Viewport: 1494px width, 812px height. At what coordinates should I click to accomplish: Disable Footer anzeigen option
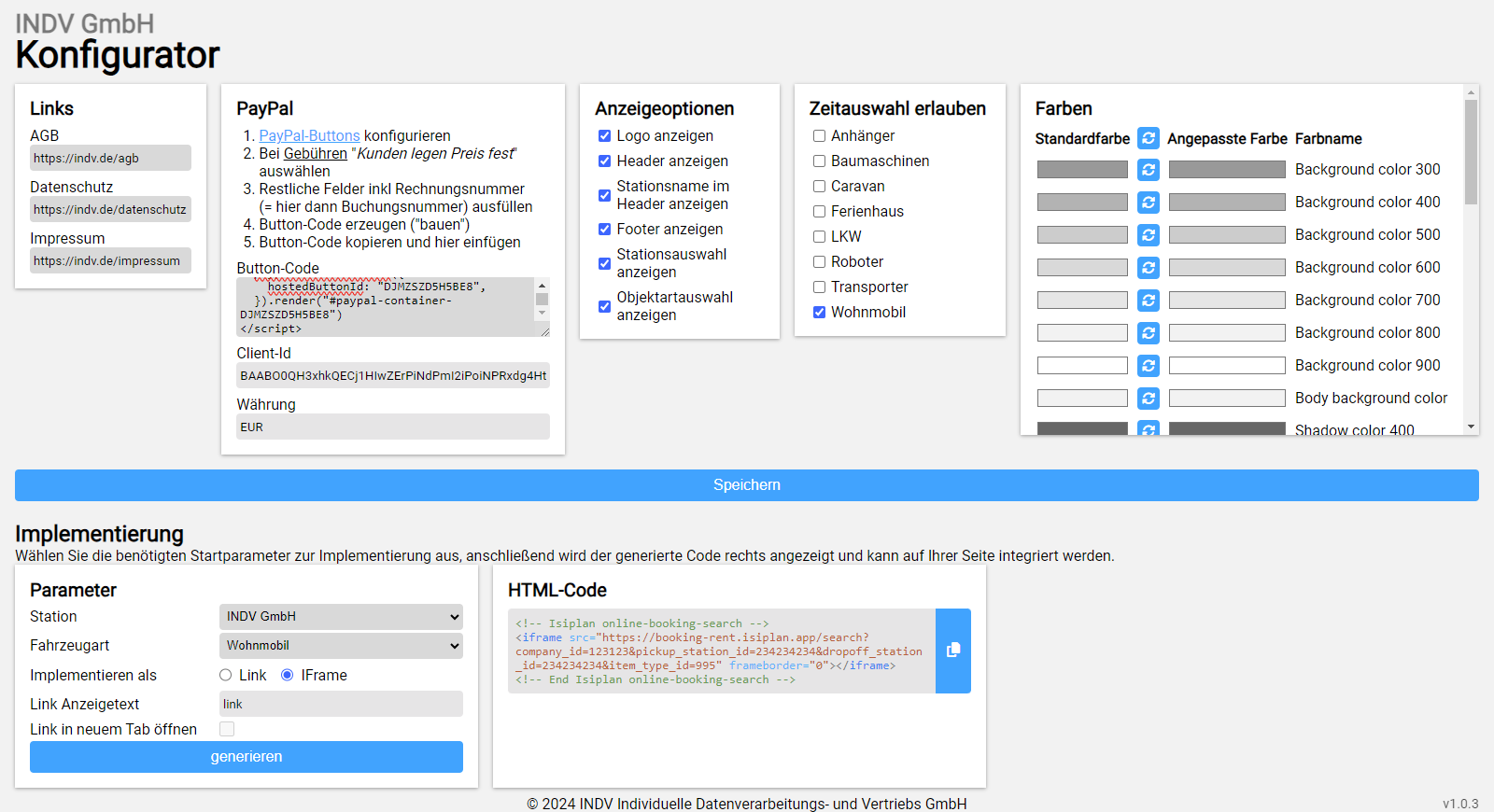click(604, 230)
